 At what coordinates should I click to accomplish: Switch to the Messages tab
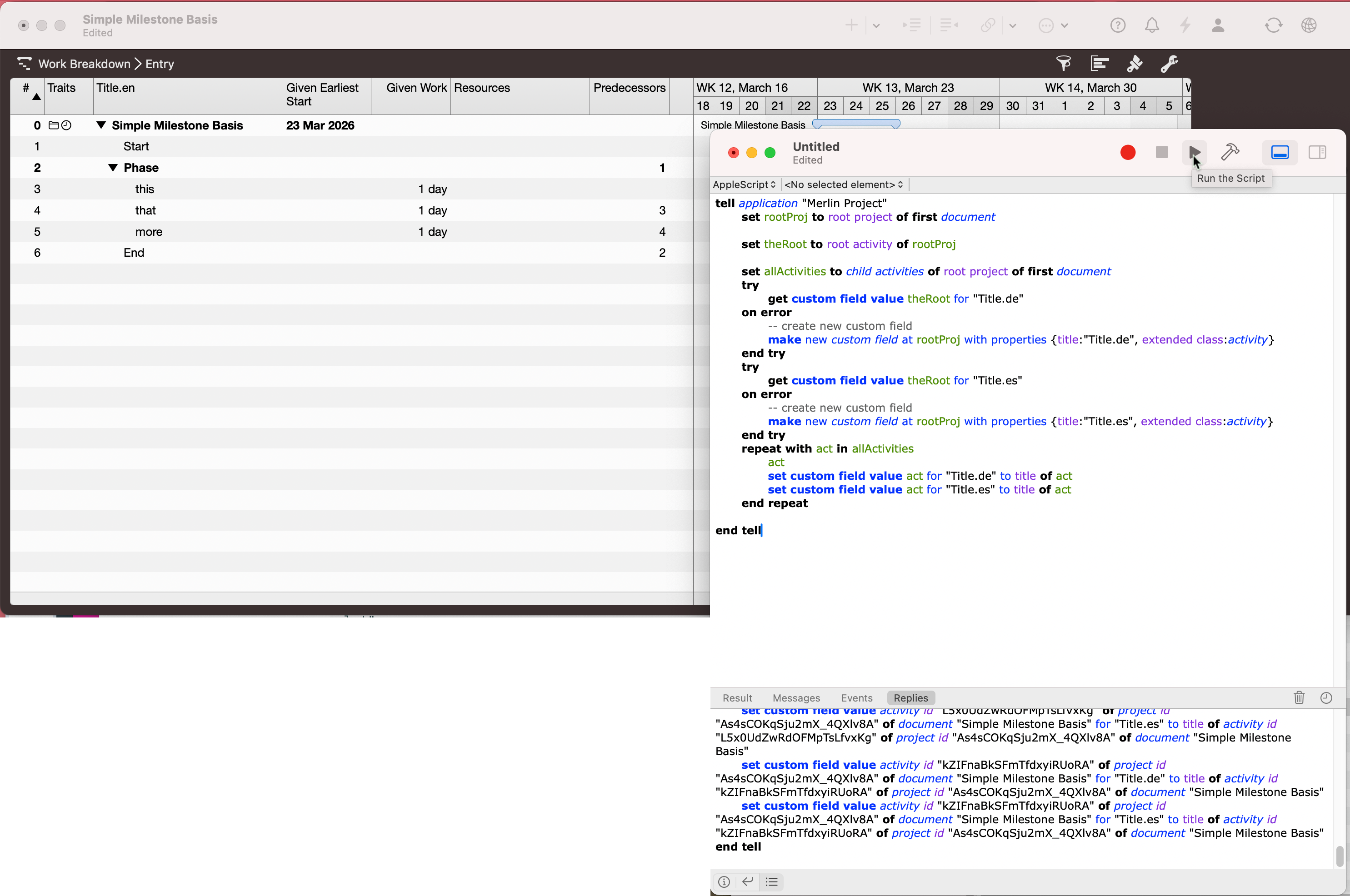coord(796,698)
